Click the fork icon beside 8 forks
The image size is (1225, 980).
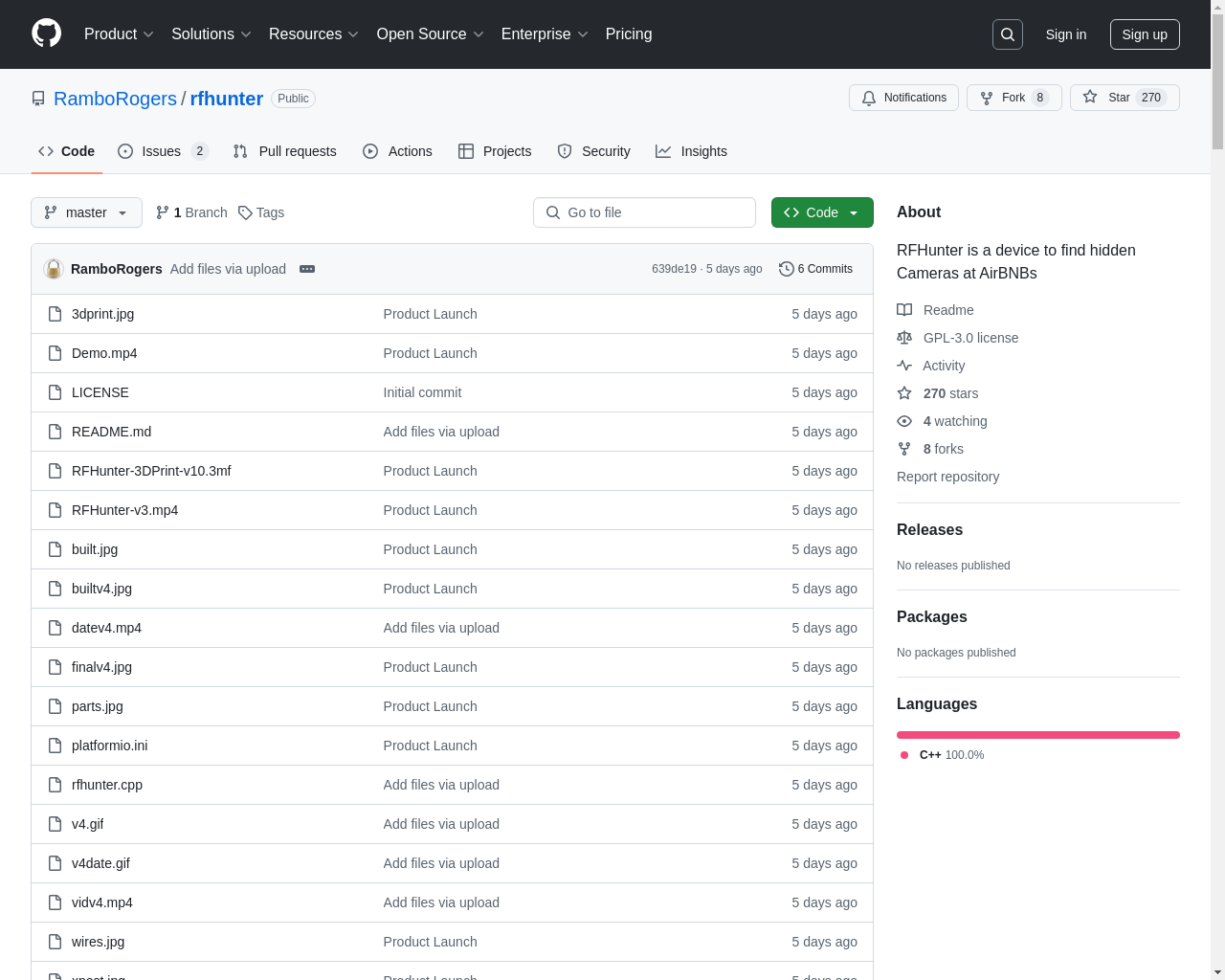[904, 449]
